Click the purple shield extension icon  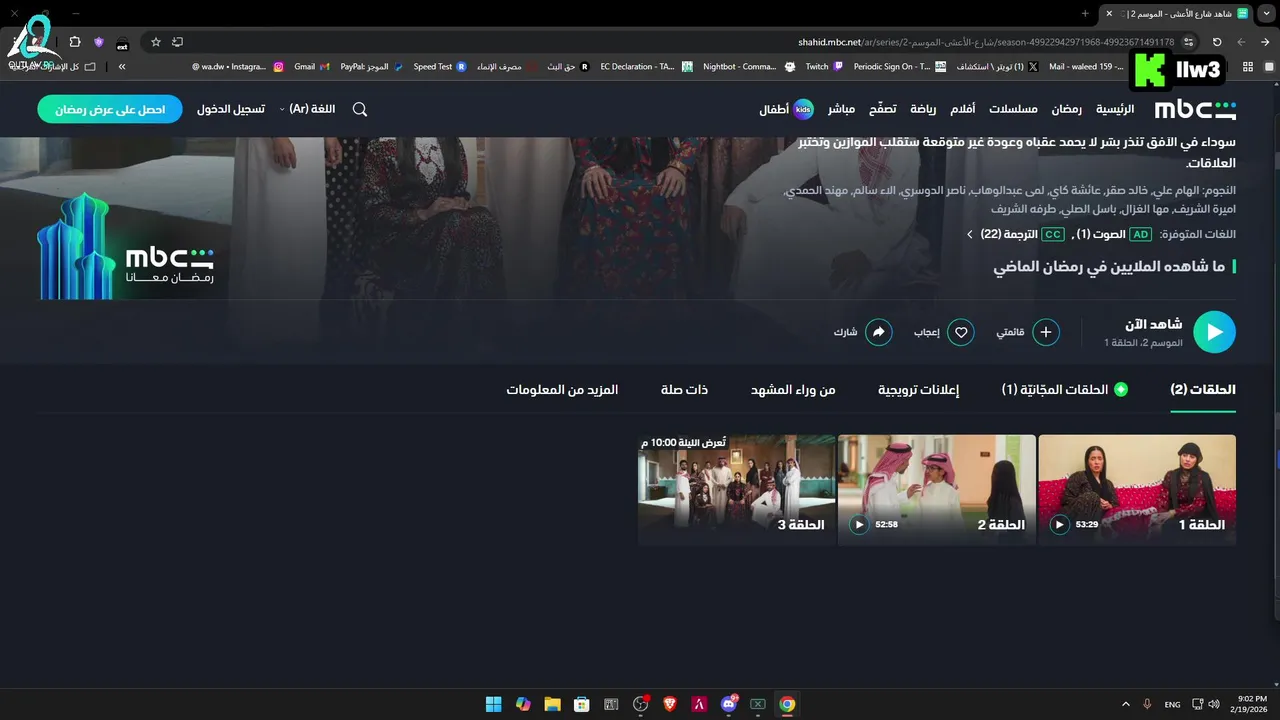pos(99,42)
